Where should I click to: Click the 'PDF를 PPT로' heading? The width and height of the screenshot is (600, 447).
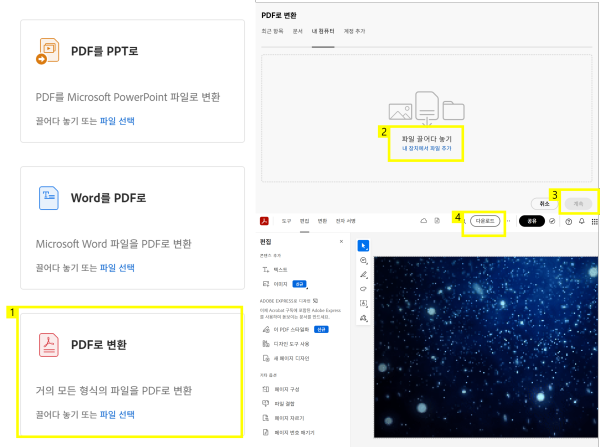tap(104, 51)
